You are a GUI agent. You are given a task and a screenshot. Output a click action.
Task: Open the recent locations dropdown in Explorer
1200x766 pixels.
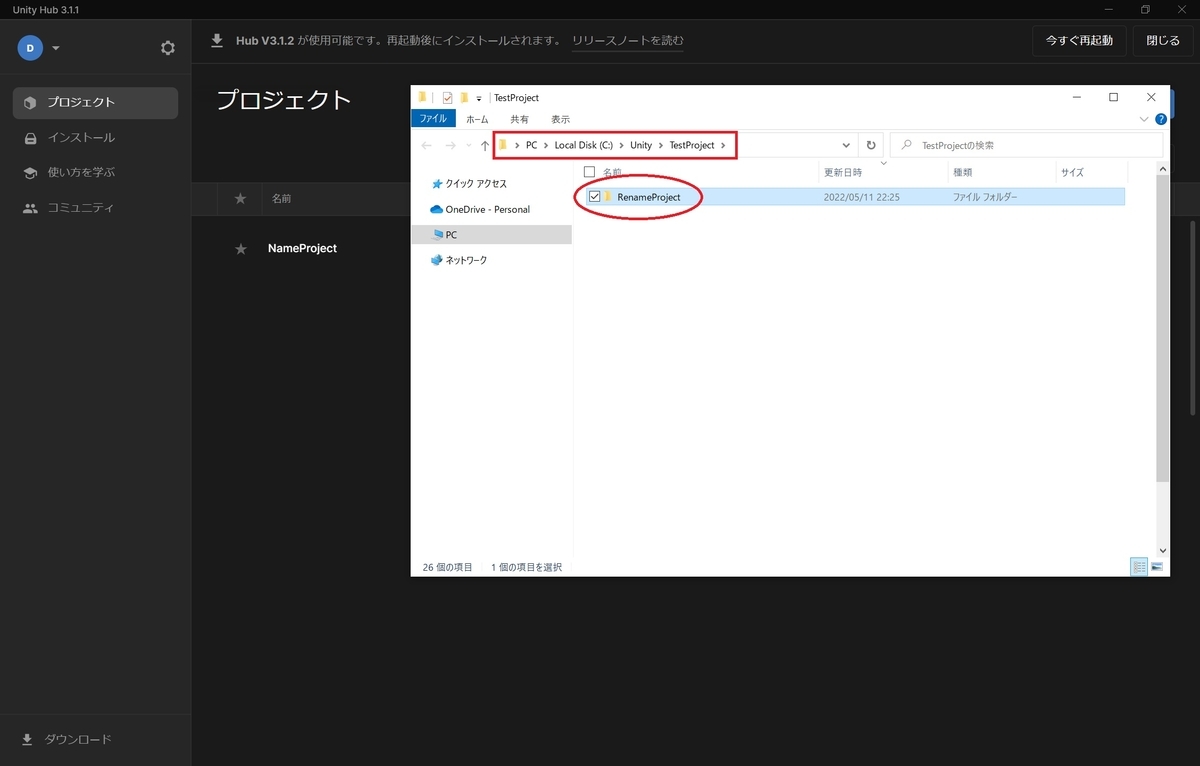click(x=469, y=146)
